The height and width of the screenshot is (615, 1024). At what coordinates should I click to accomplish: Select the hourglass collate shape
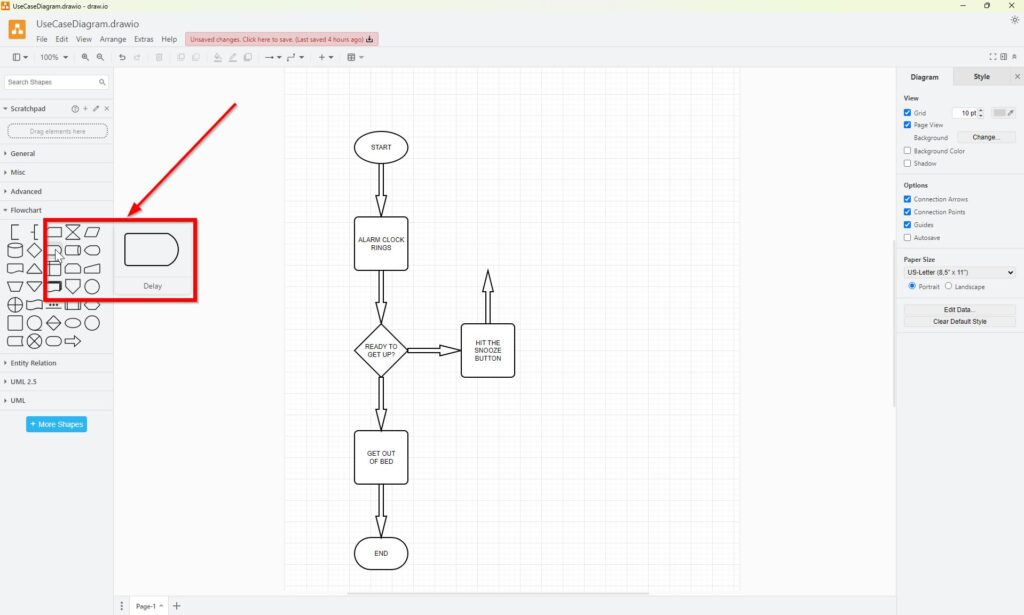[x=72, y=232]
